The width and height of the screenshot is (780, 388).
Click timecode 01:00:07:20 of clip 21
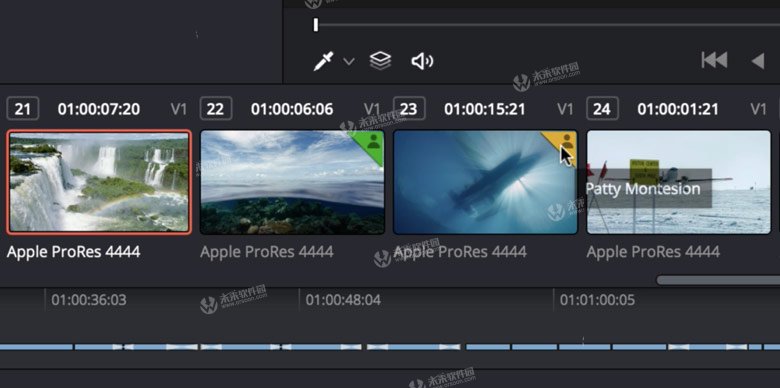[98, 109]
